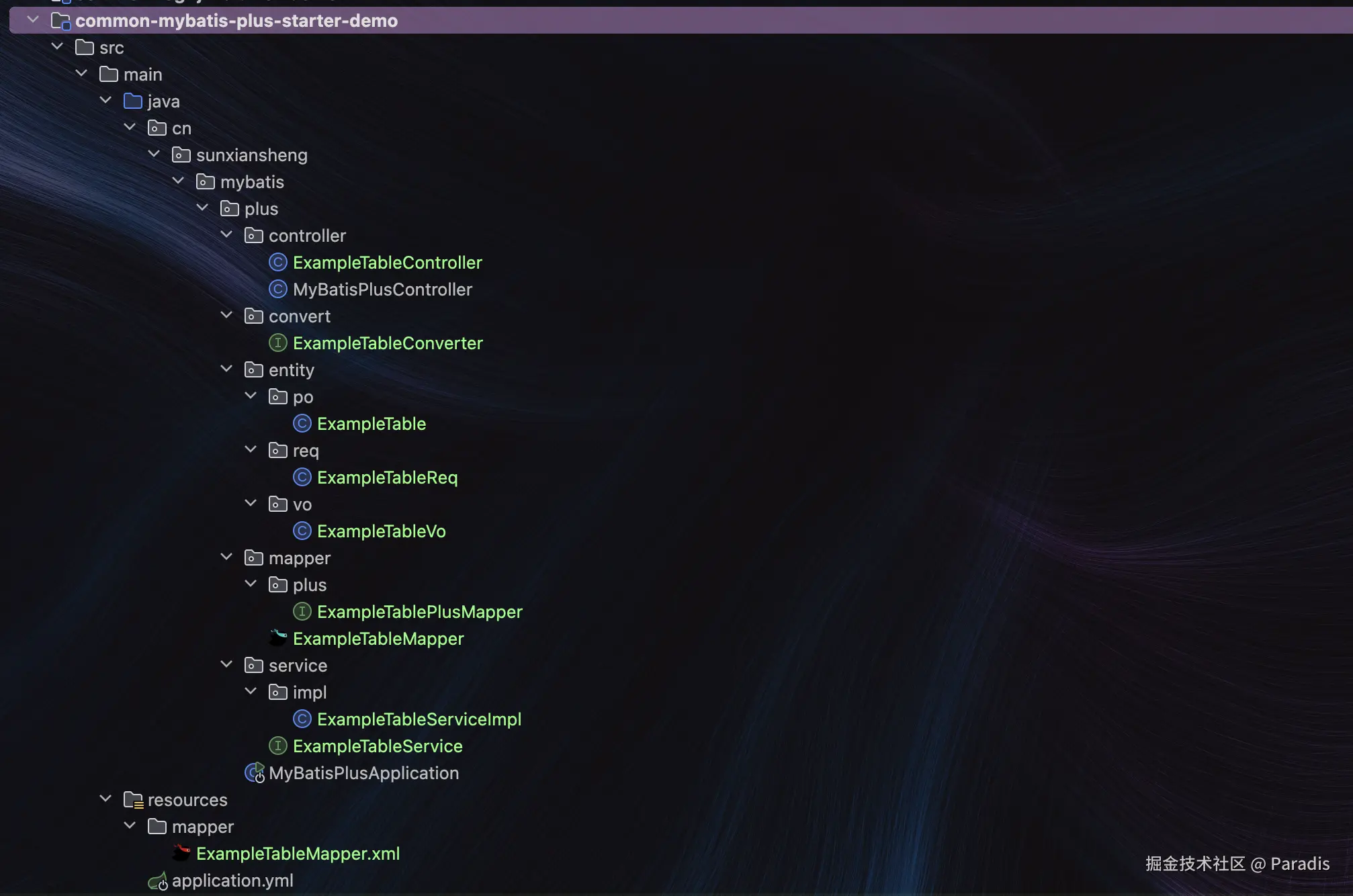
Task: Click the ExampleTableConverter interface icon
Action: (277, 343)
